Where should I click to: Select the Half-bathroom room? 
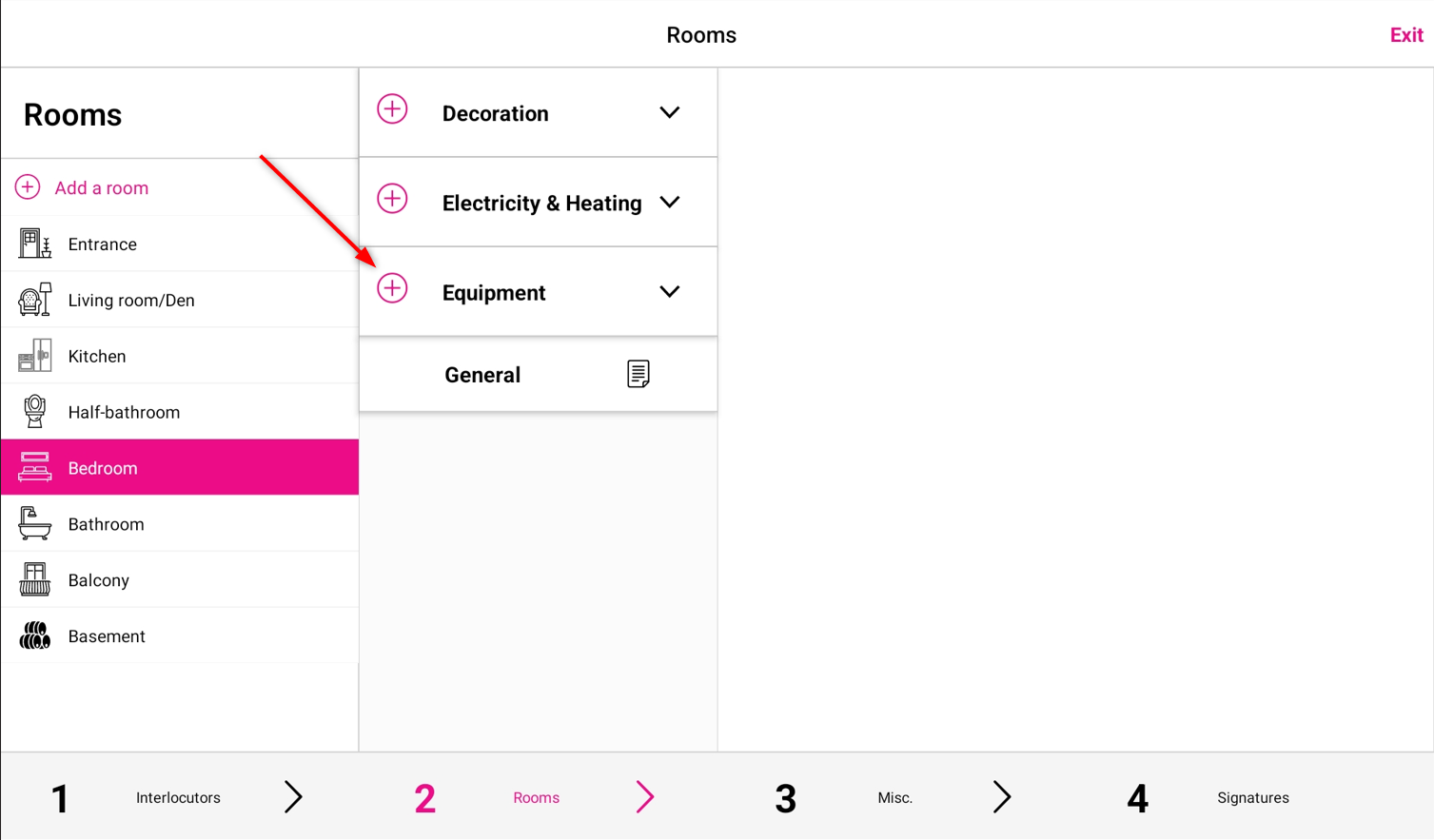pyautogui.click(x=180, y=412)
